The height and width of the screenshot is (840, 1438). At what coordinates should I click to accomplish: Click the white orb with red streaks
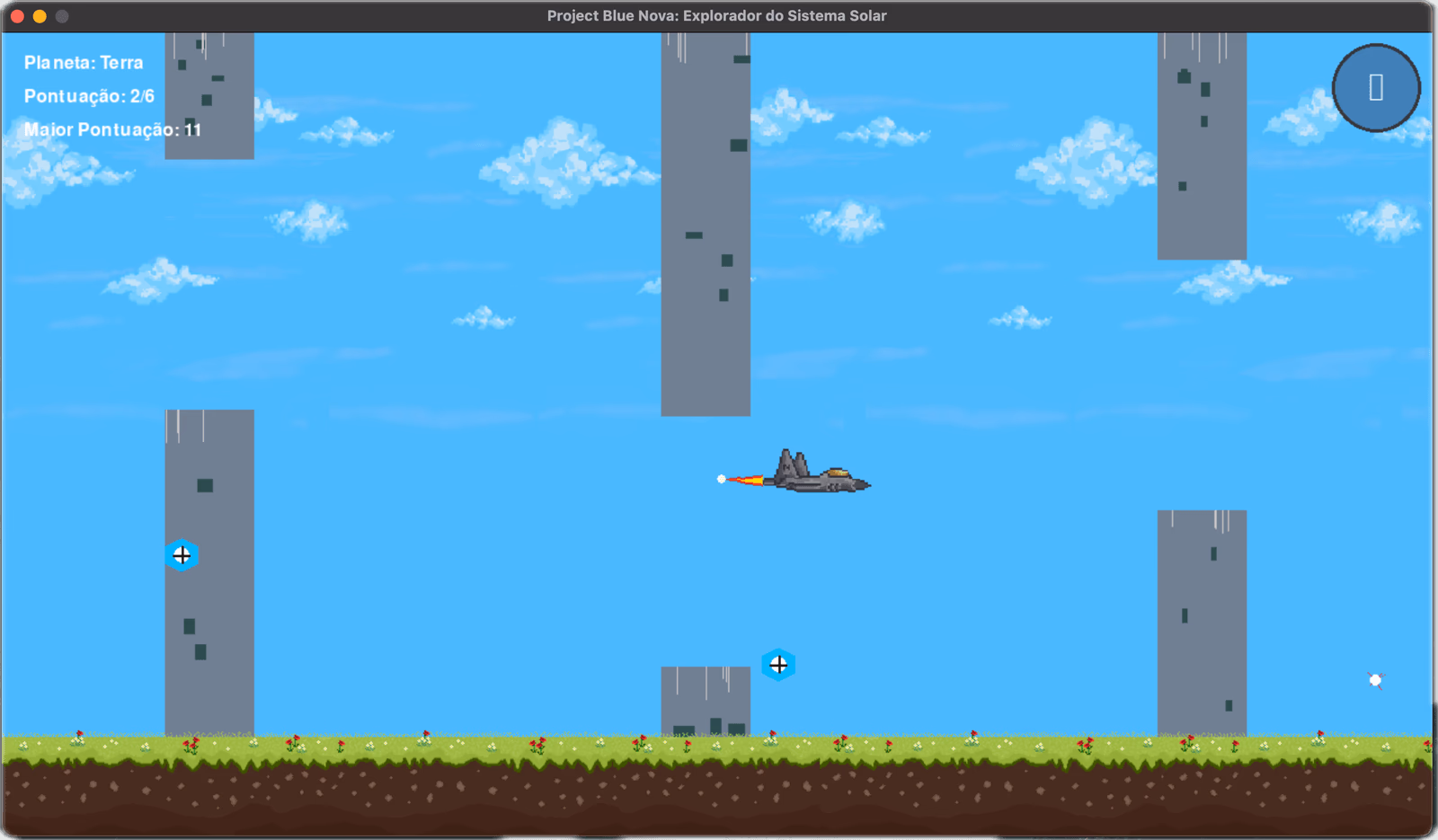click(x=1375, y=680)
